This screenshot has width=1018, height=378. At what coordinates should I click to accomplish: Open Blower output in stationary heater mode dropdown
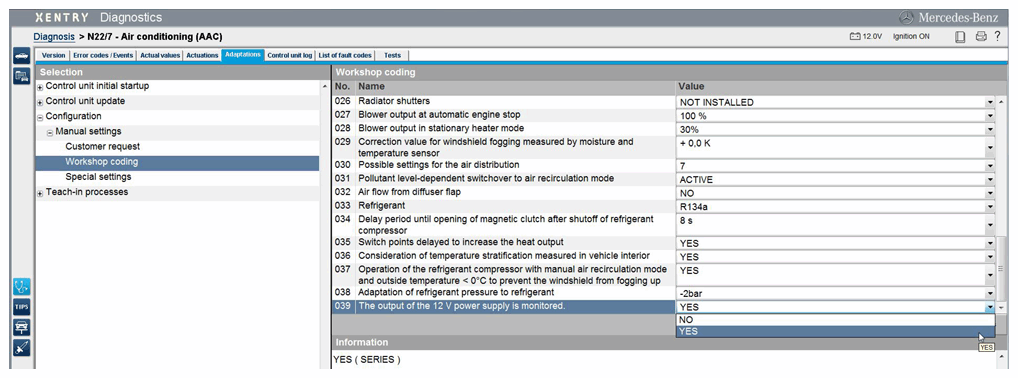989,129
